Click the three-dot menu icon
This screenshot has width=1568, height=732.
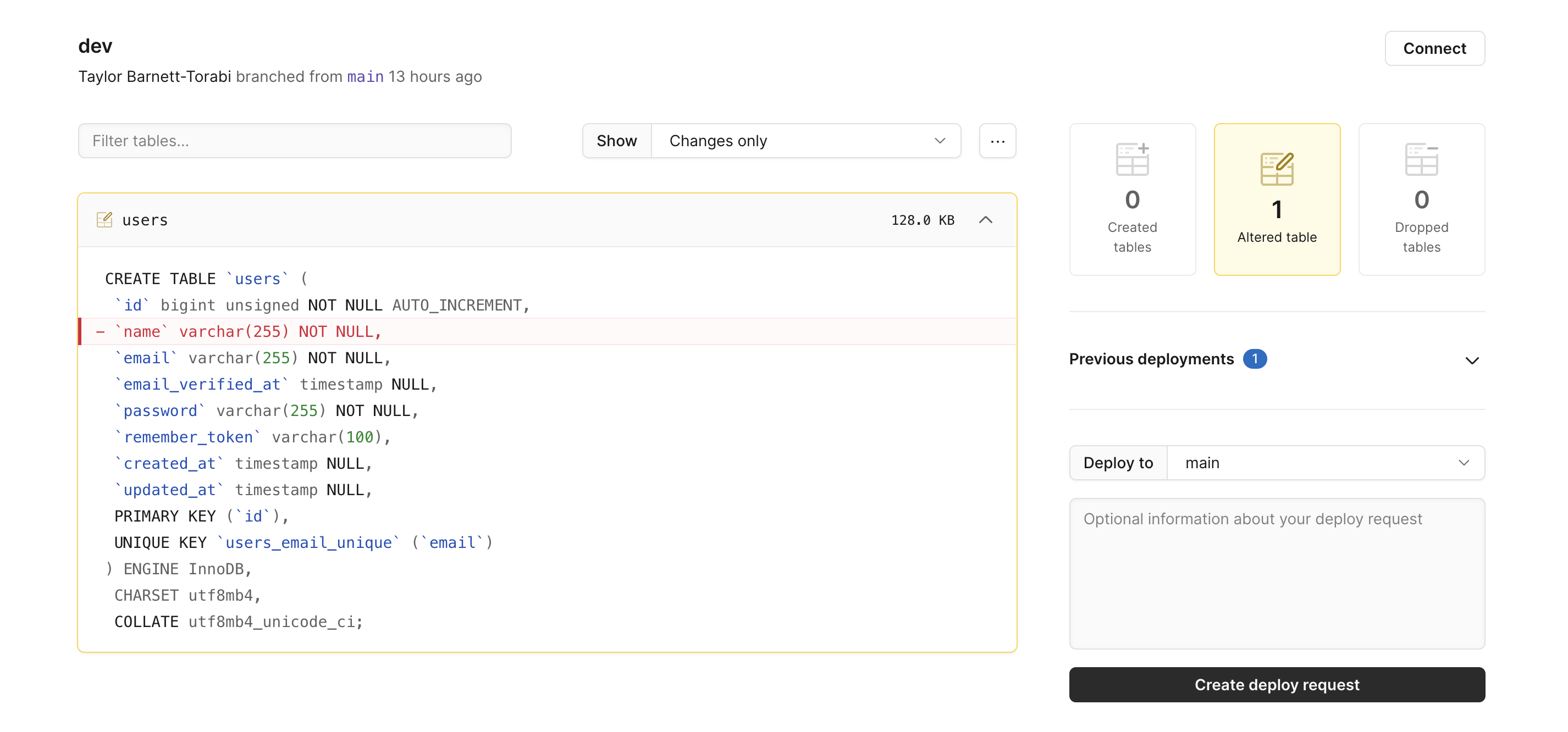tap(999, 140)
